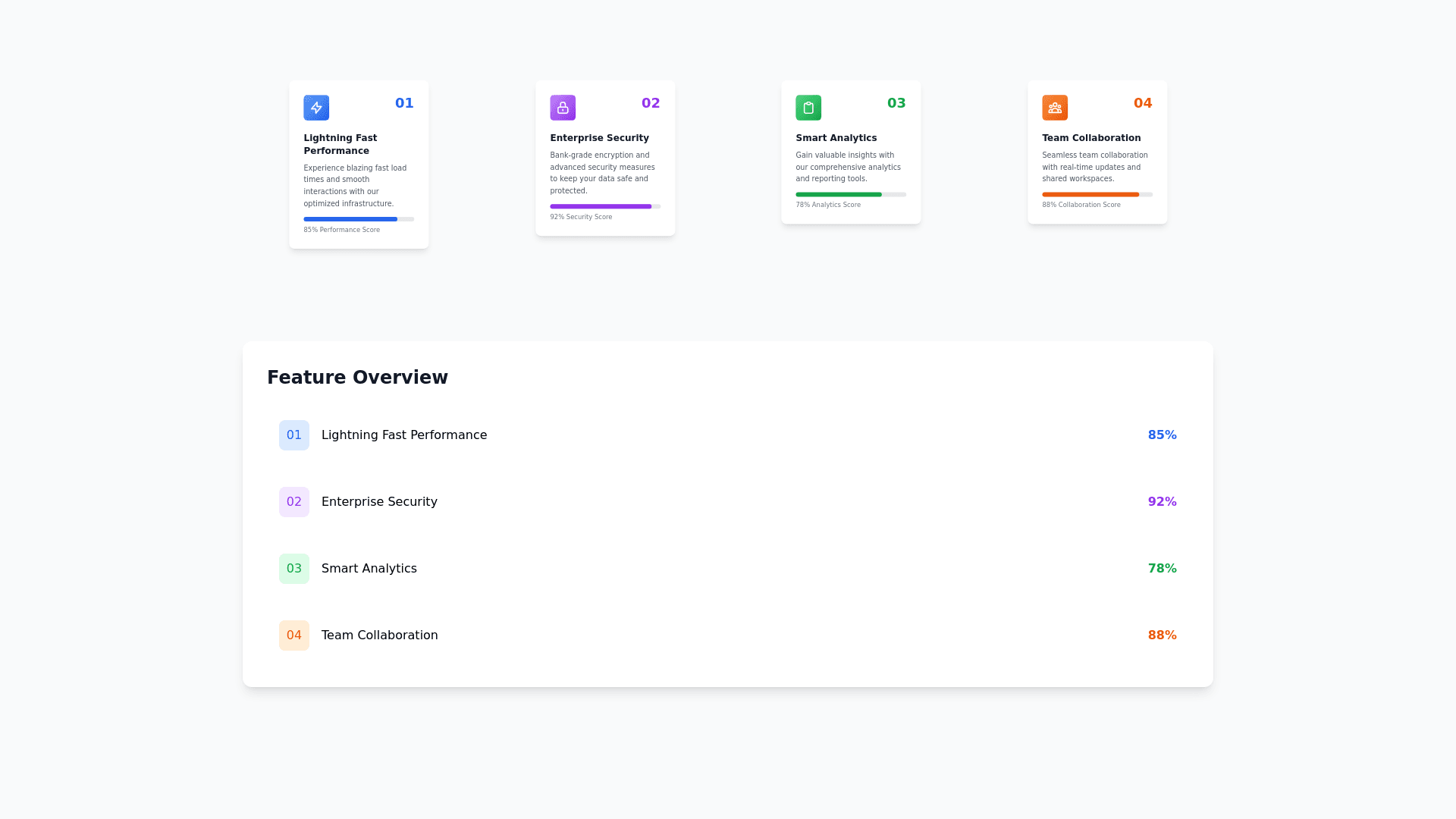Click the purple Security Score progress bar
1456x819 pixels.
[x=605, y=206]
